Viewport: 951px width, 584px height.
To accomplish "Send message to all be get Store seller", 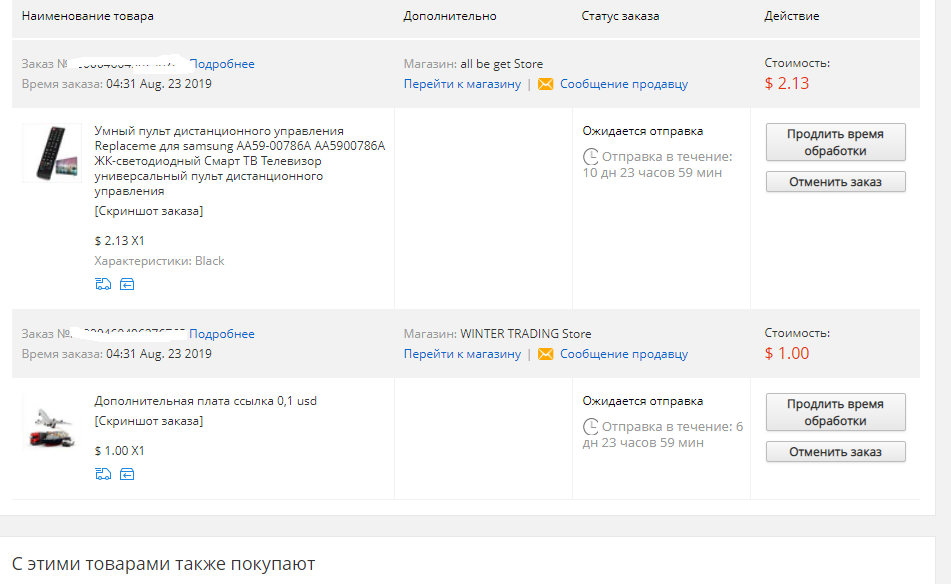I will (x=623, y=84).
